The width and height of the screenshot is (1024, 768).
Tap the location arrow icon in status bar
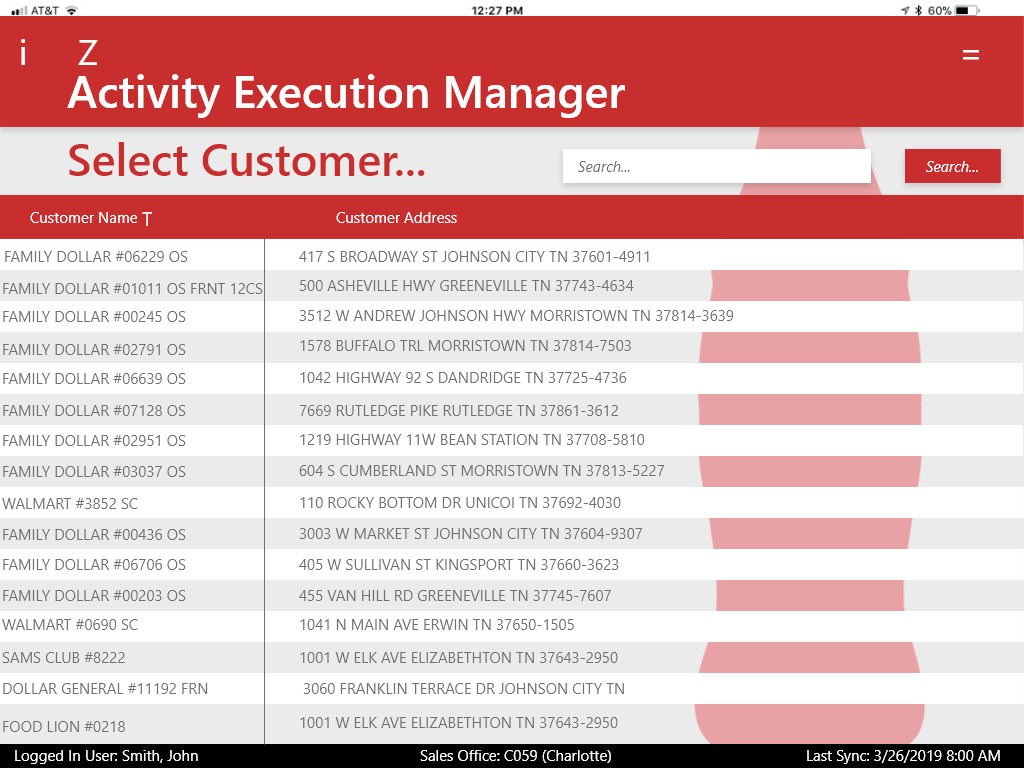coord(904,10)
